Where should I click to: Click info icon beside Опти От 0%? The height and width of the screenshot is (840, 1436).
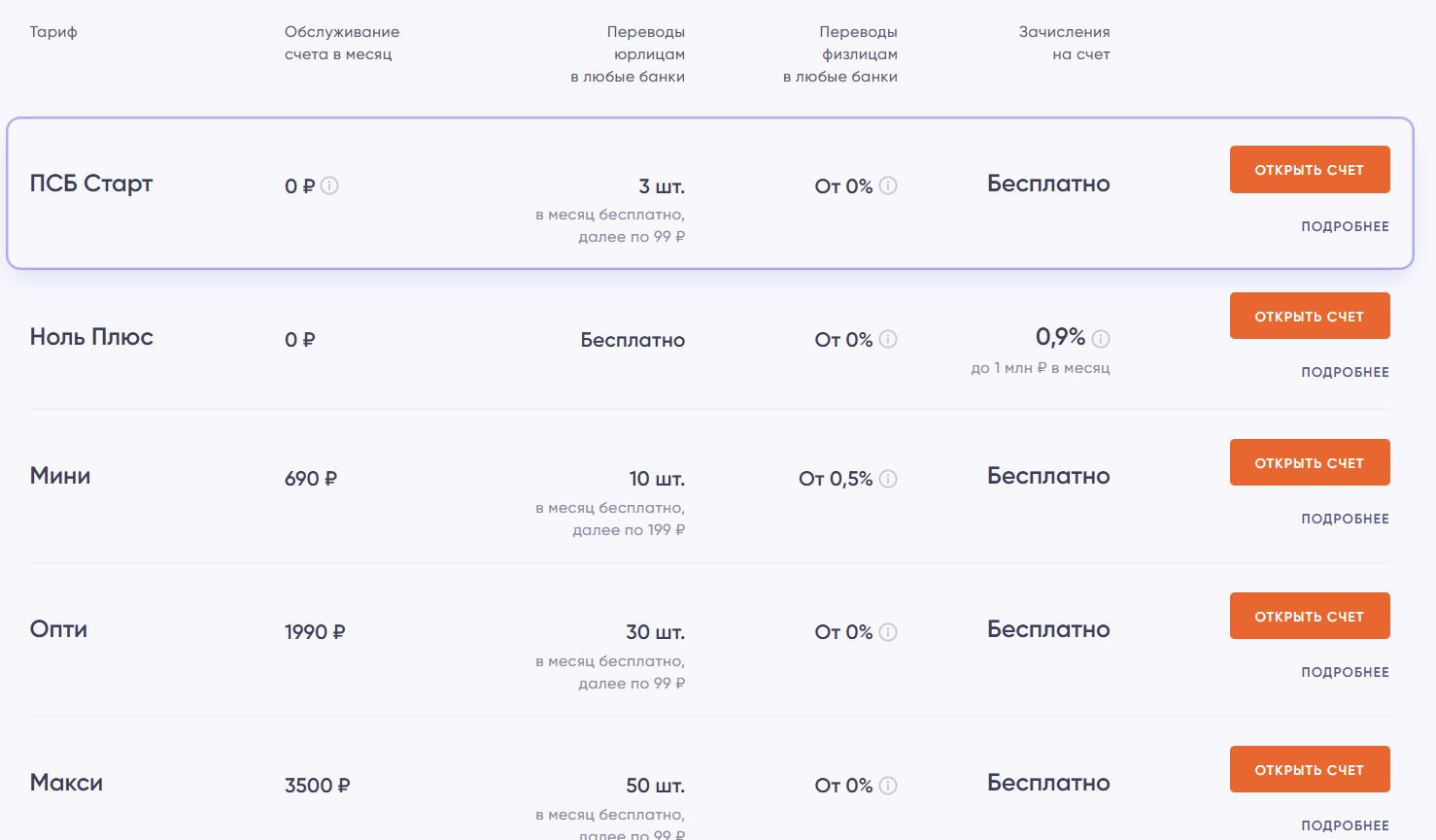888,631
